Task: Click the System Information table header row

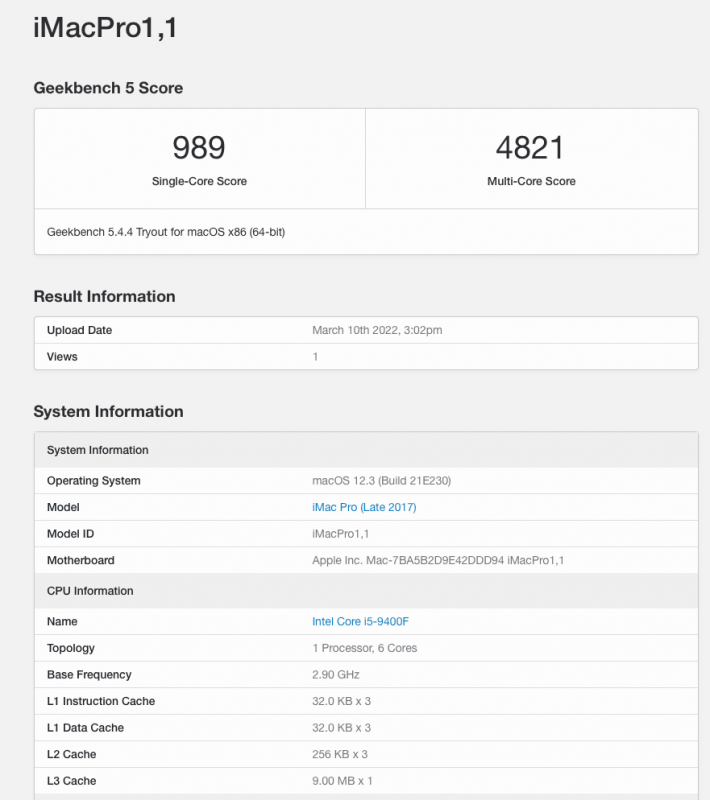Action: coord(366,450)
